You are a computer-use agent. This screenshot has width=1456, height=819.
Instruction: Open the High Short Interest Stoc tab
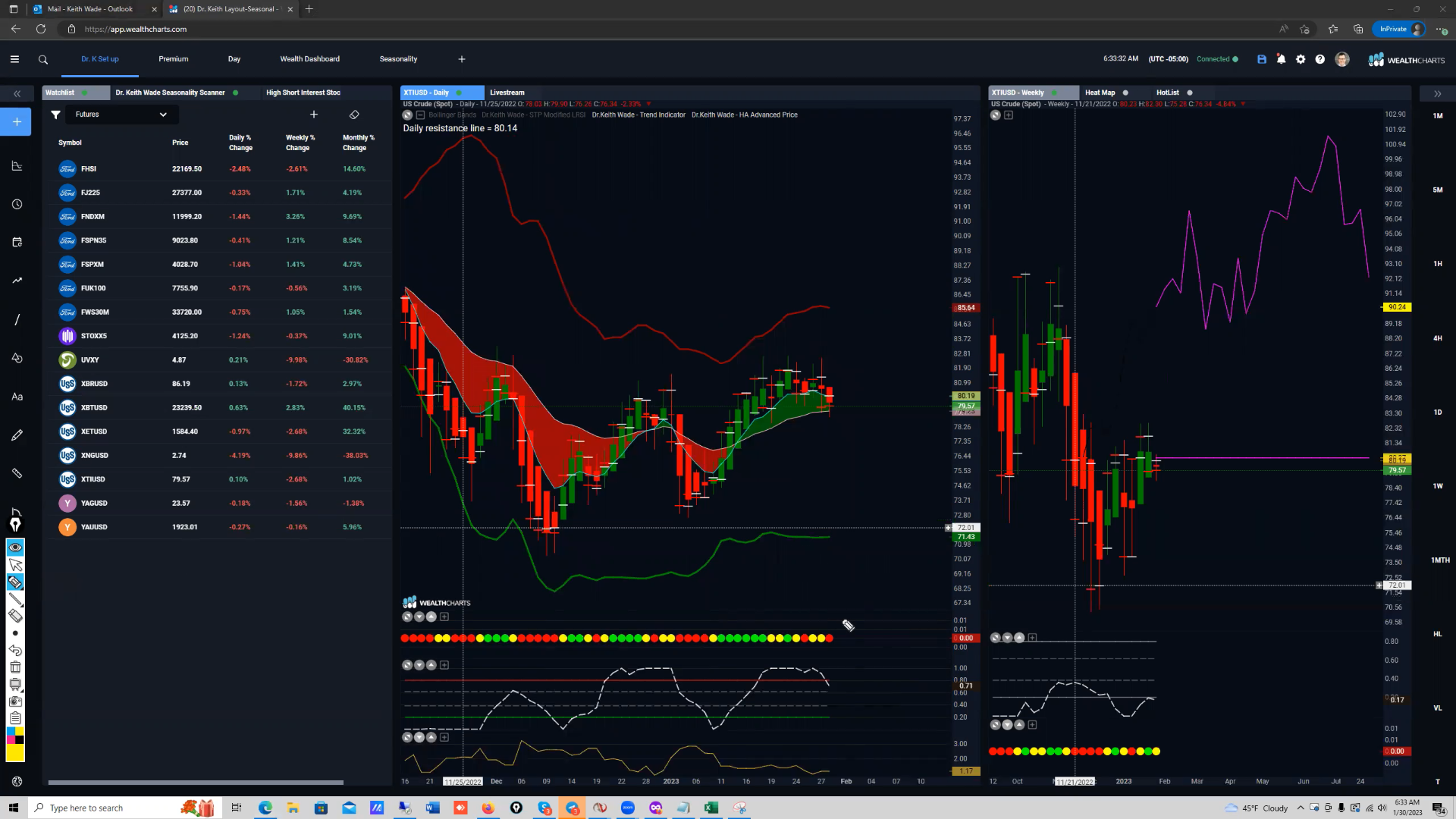(303, 93)
